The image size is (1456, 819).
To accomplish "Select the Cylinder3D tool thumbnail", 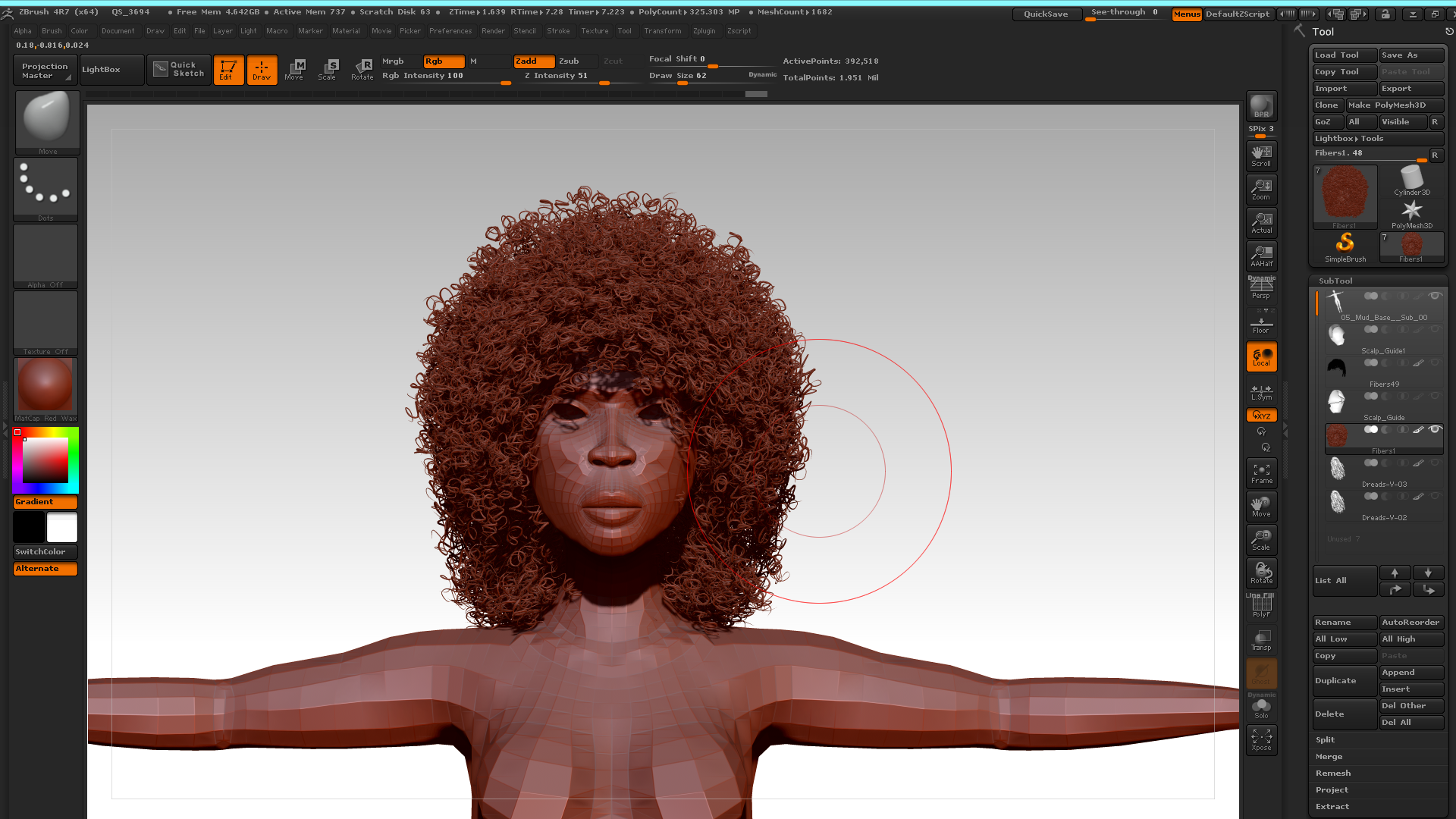I will [x=1411, y=180].
